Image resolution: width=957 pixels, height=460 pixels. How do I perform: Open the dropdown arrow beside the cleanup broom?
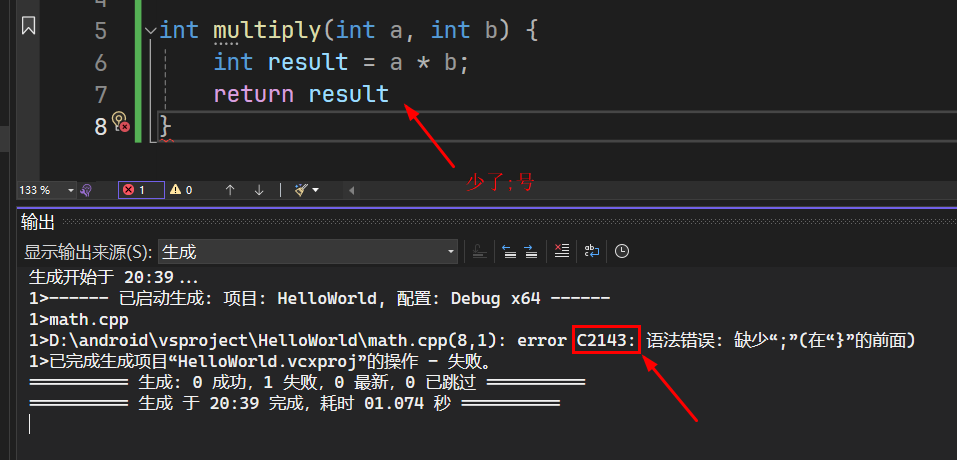(316, 190)
